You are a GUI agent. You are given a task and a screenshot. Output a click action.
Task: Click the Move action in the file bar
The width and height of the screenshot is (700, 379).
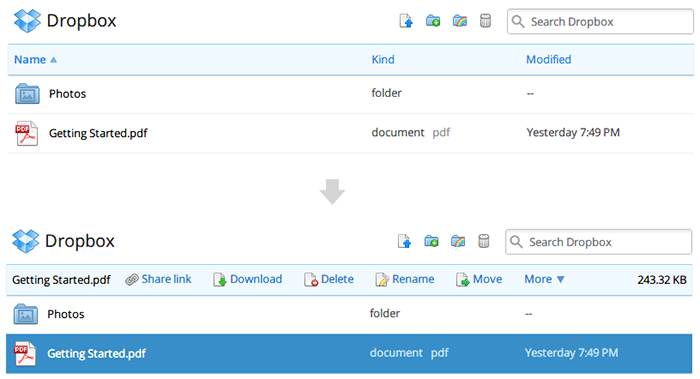(479, 279)
